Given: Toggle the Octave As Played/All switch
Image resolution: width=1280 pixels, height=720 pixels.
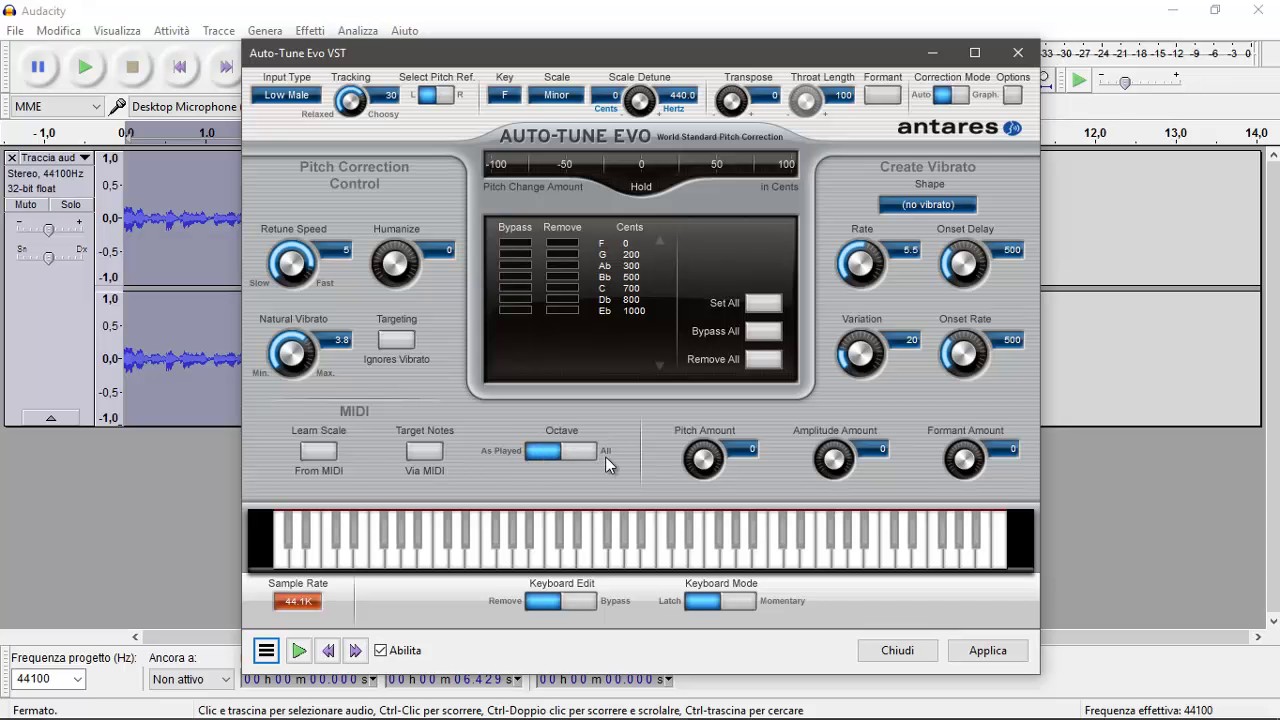Looking at the screenshot, I should coord(561,451).
